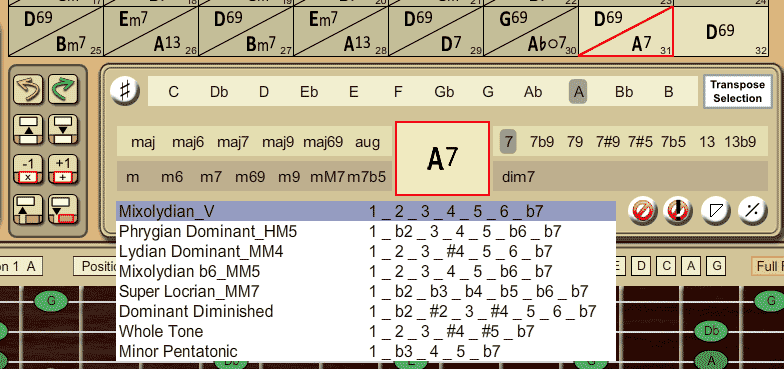Viewport: 784px width, 369px height.
Task: Select Whole Tone scale option
Action: (x=366, y=331)
